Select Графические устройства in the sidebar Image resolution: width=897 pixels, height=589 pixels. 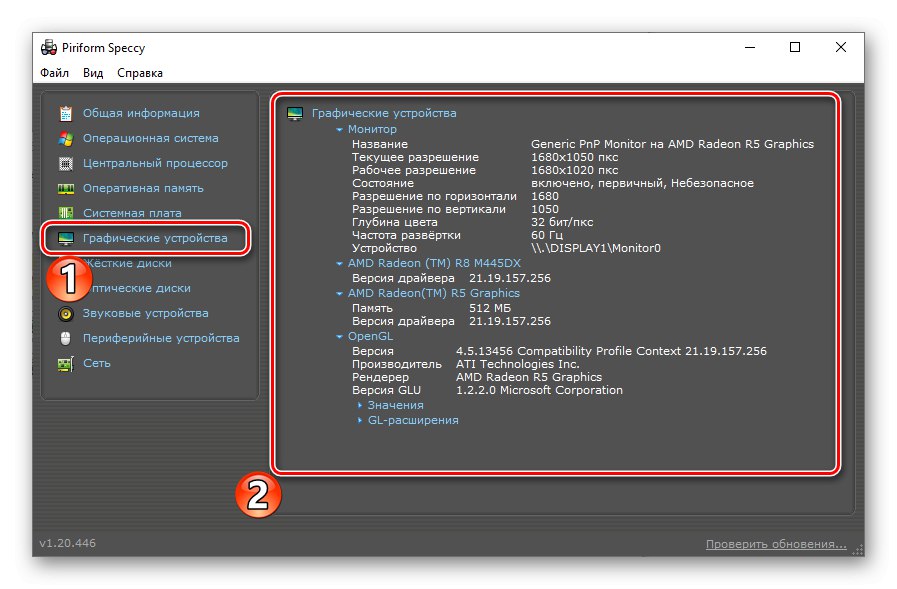(x=155, y=238)
